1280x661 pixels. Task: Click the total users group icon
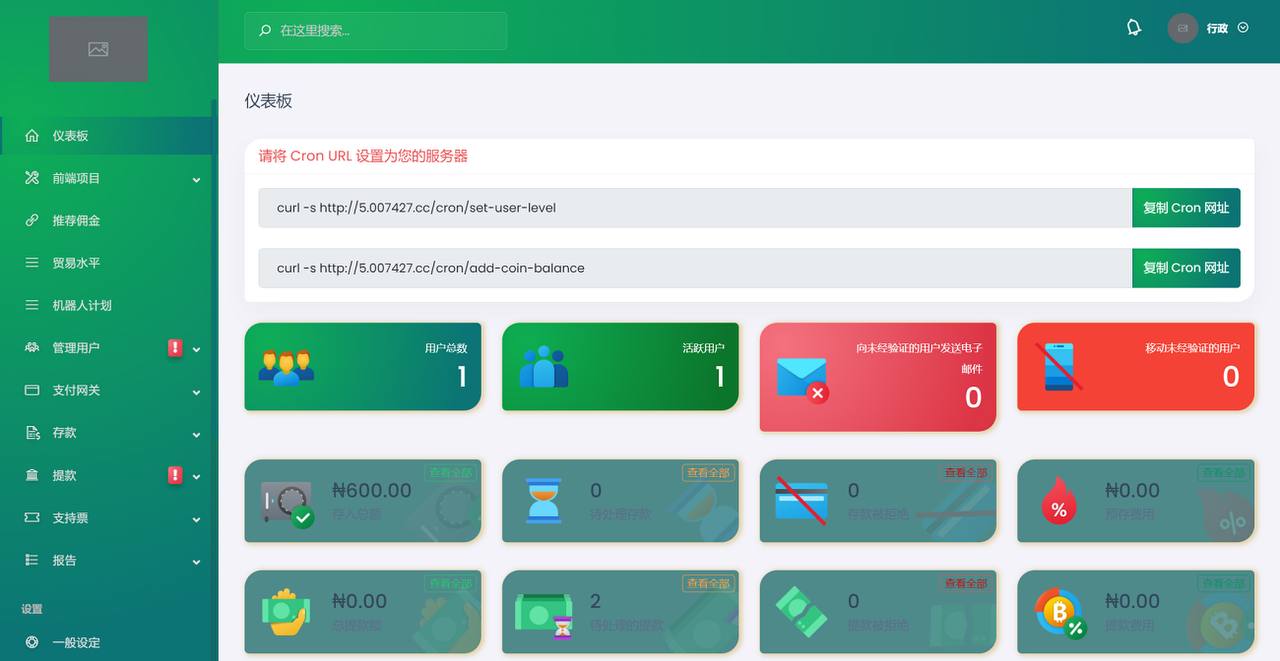pyautogui.click(x=286, y=367)
